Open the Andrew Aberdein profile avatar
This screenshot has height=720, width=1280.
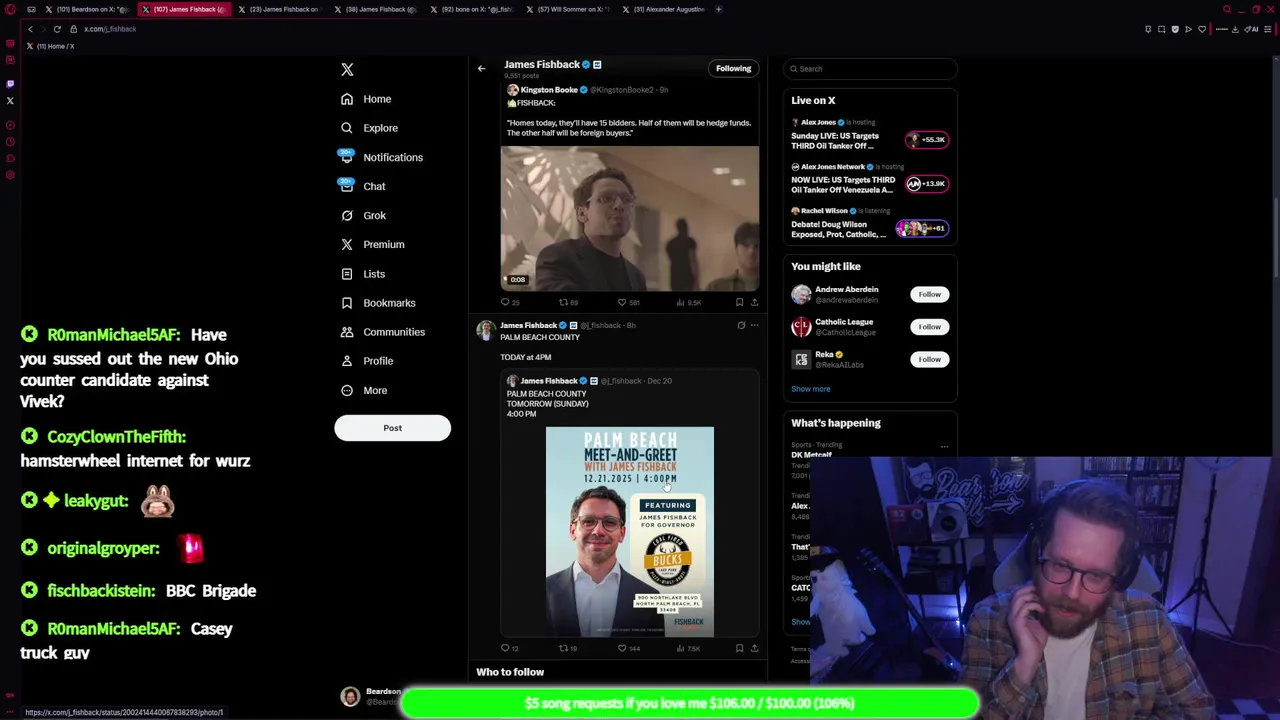click(x=801, y=294)
